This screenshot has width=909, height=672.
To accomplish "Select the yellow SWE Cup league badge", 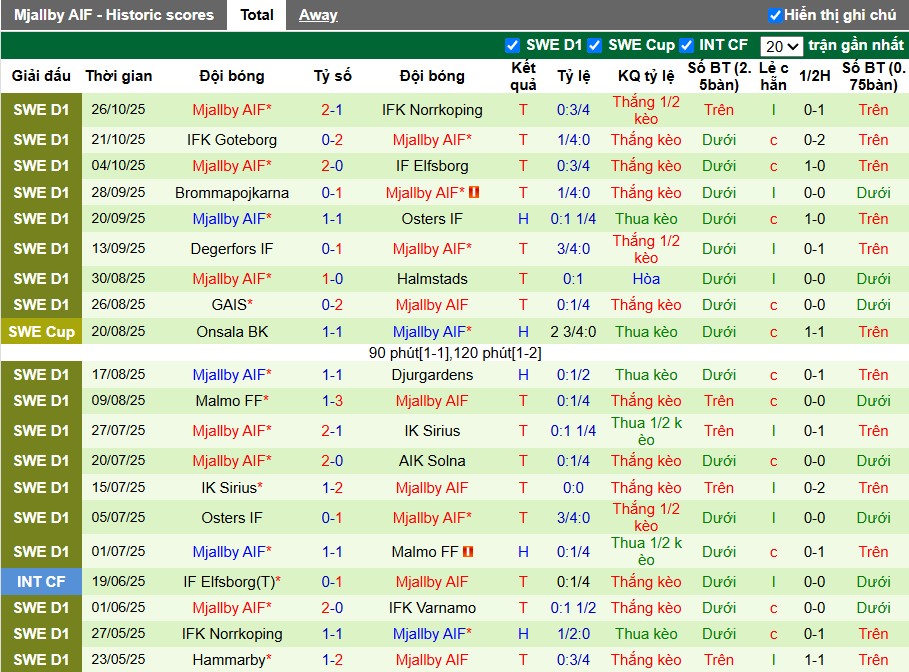I will point(41,332).
